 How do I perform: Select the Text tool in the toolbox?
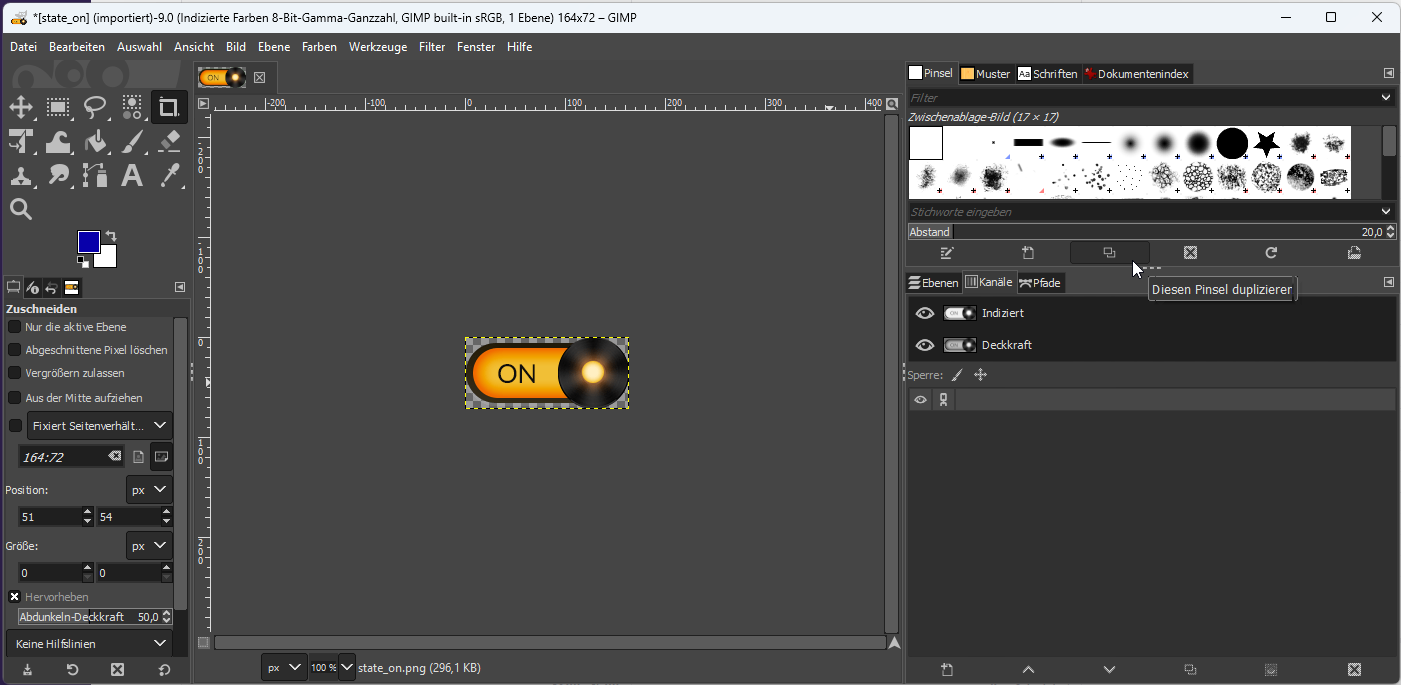pos(131,176)
